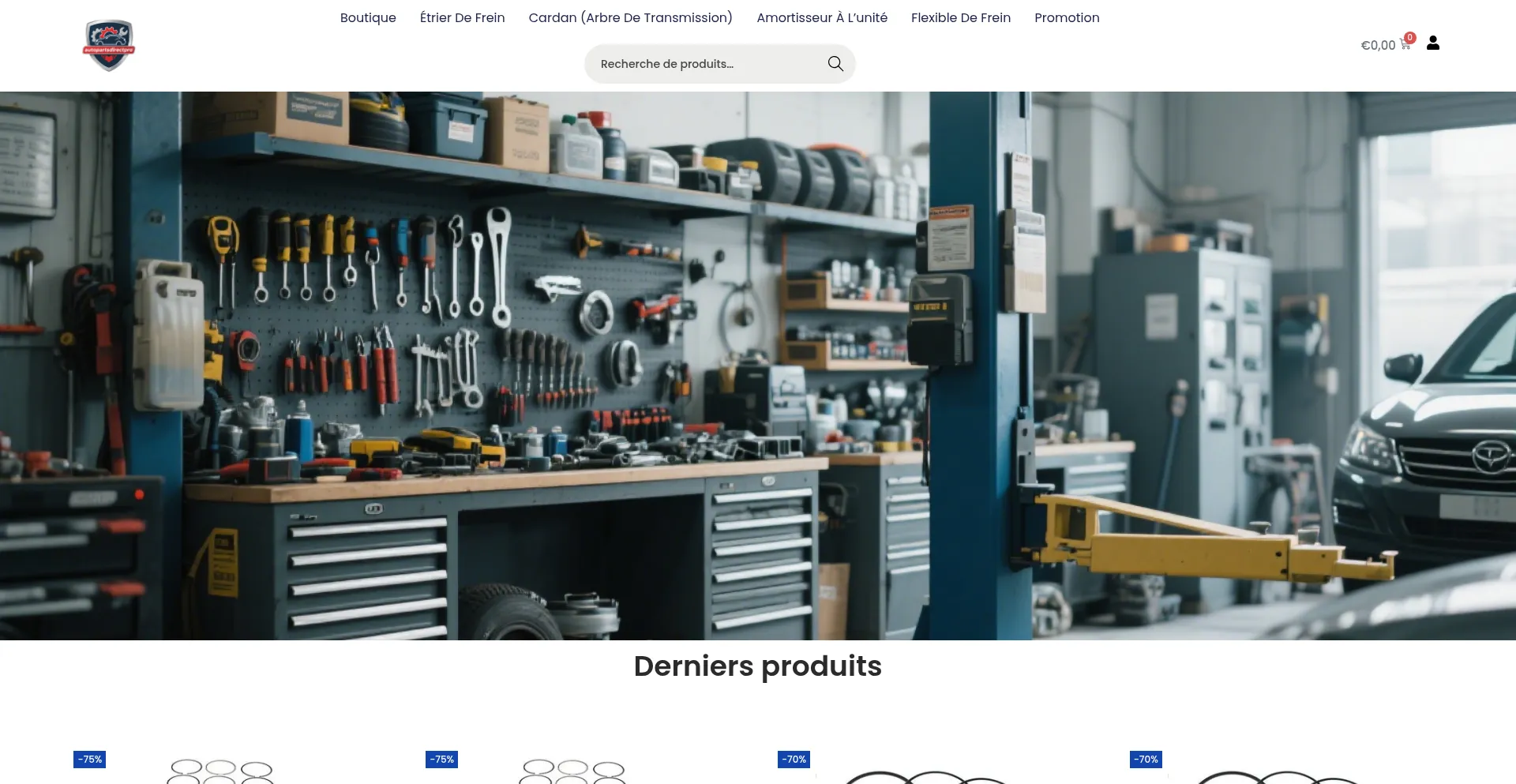Go to the Étrier De Frein category
The height and width of the screenshot is (784, 1516).
click(462, 17)
